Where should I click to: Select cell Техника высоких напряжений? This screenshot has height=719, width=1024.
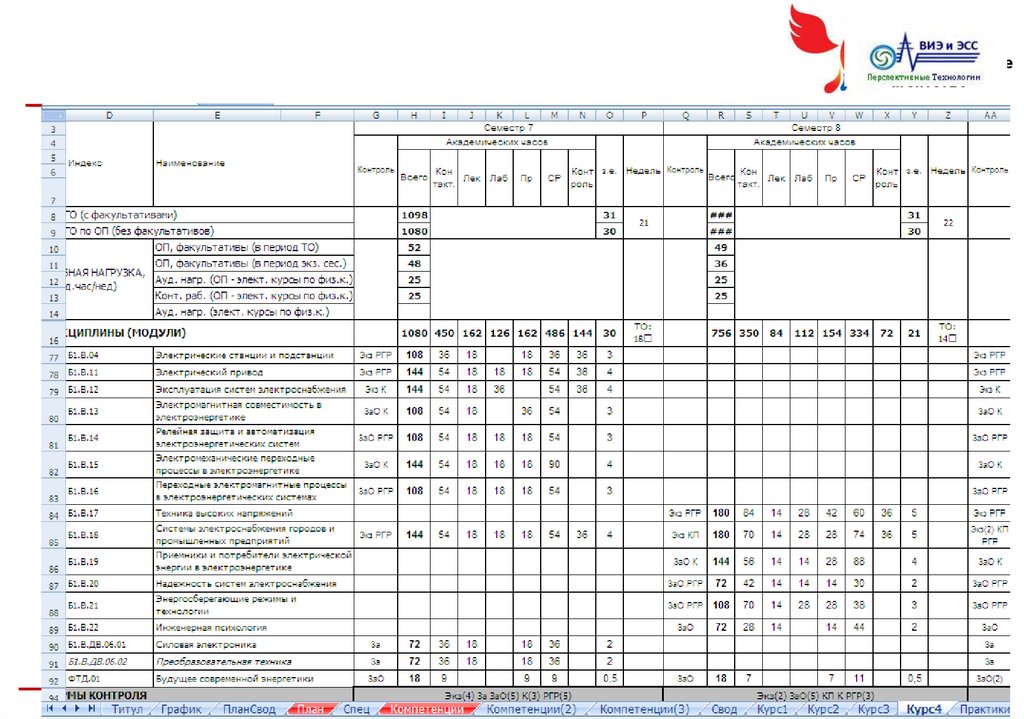(253, 513)
